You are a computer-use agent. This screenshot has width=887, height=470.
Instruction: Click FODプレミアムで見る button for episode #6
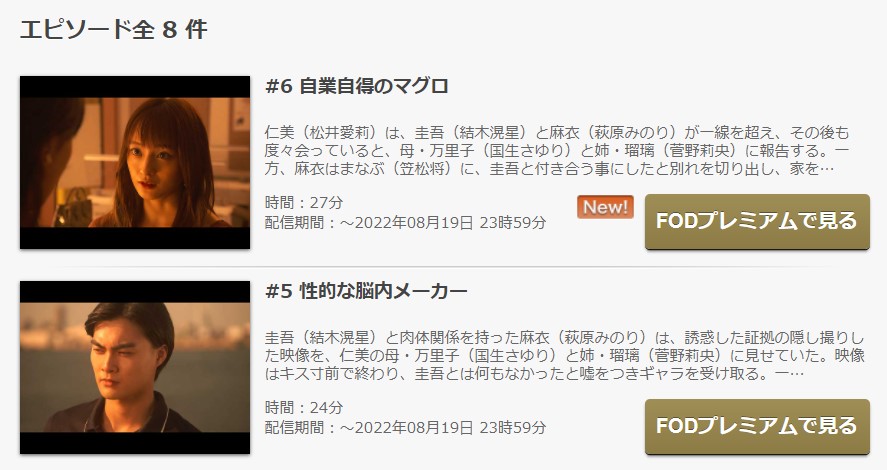tap(757, 221)
